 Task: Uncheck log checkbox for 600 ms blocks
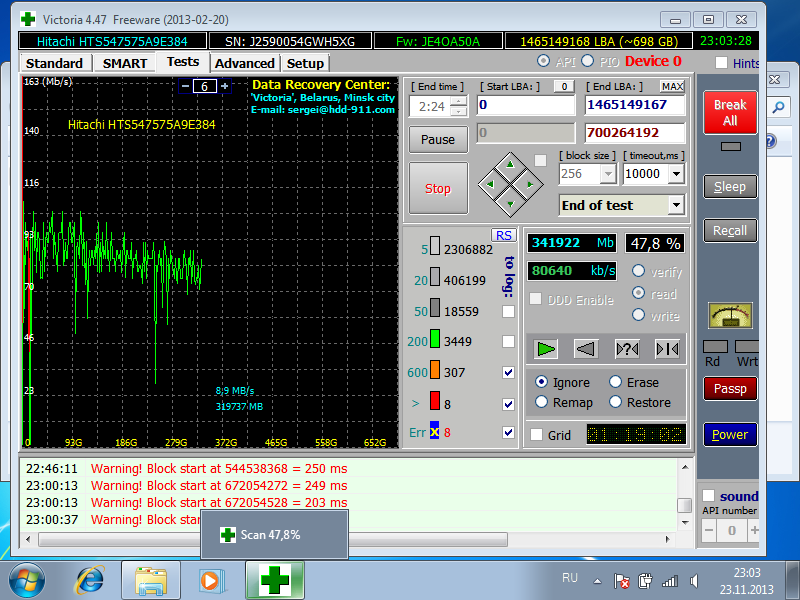pyautogui.click(x=508, y=372)
